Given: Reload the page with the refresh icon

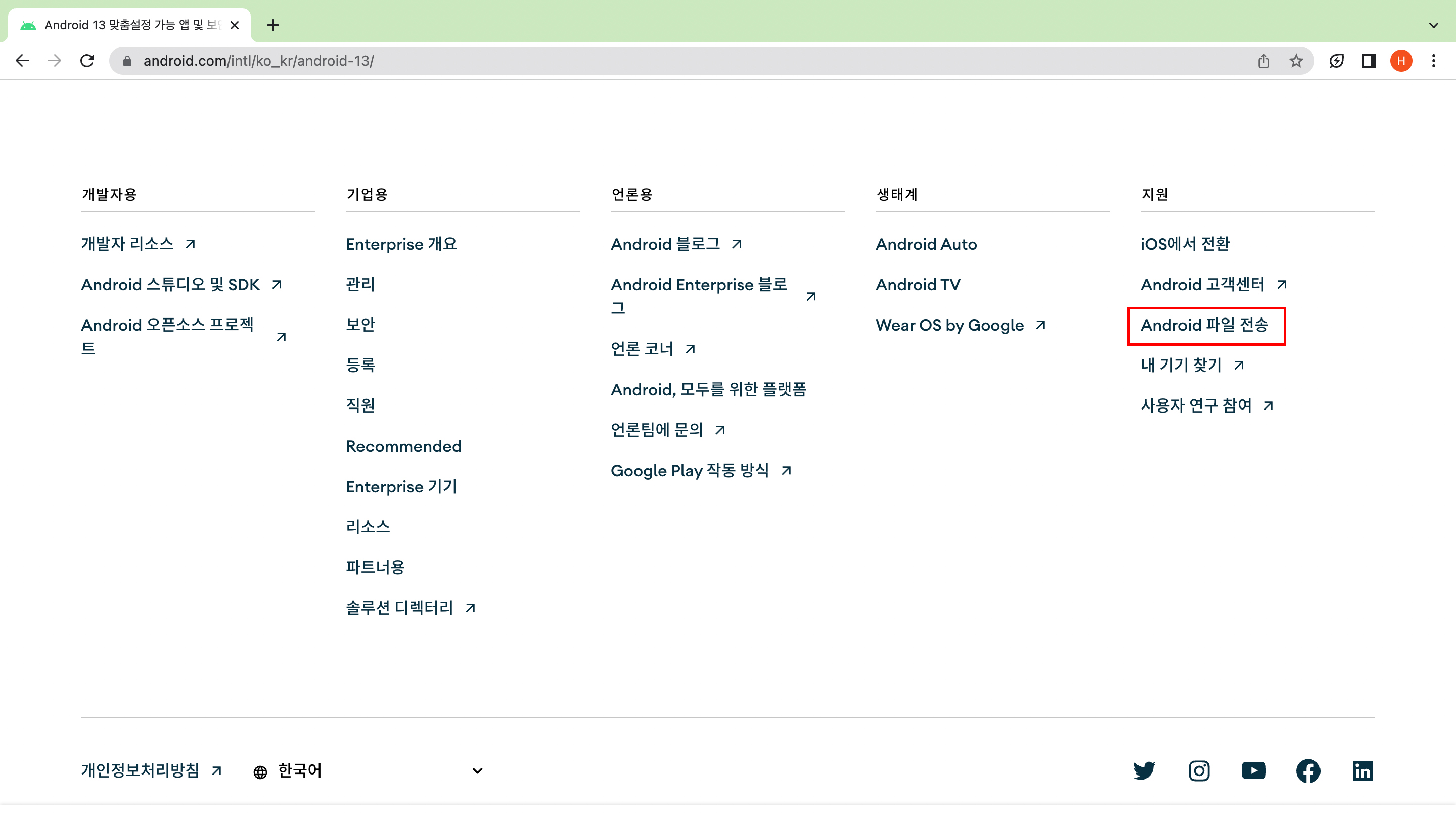Looking at the screenshot, I should click(x=87, y=61).
